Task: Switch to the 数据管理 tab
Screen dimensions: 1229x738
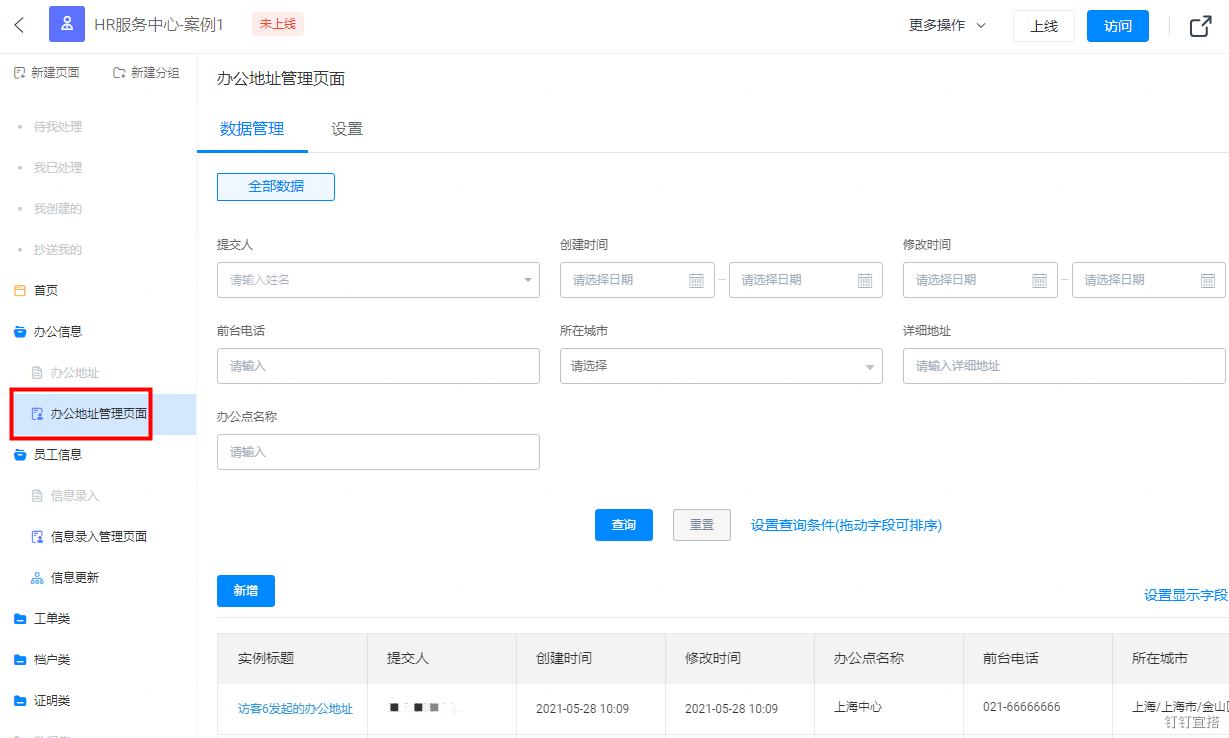Action: (252, 129)
